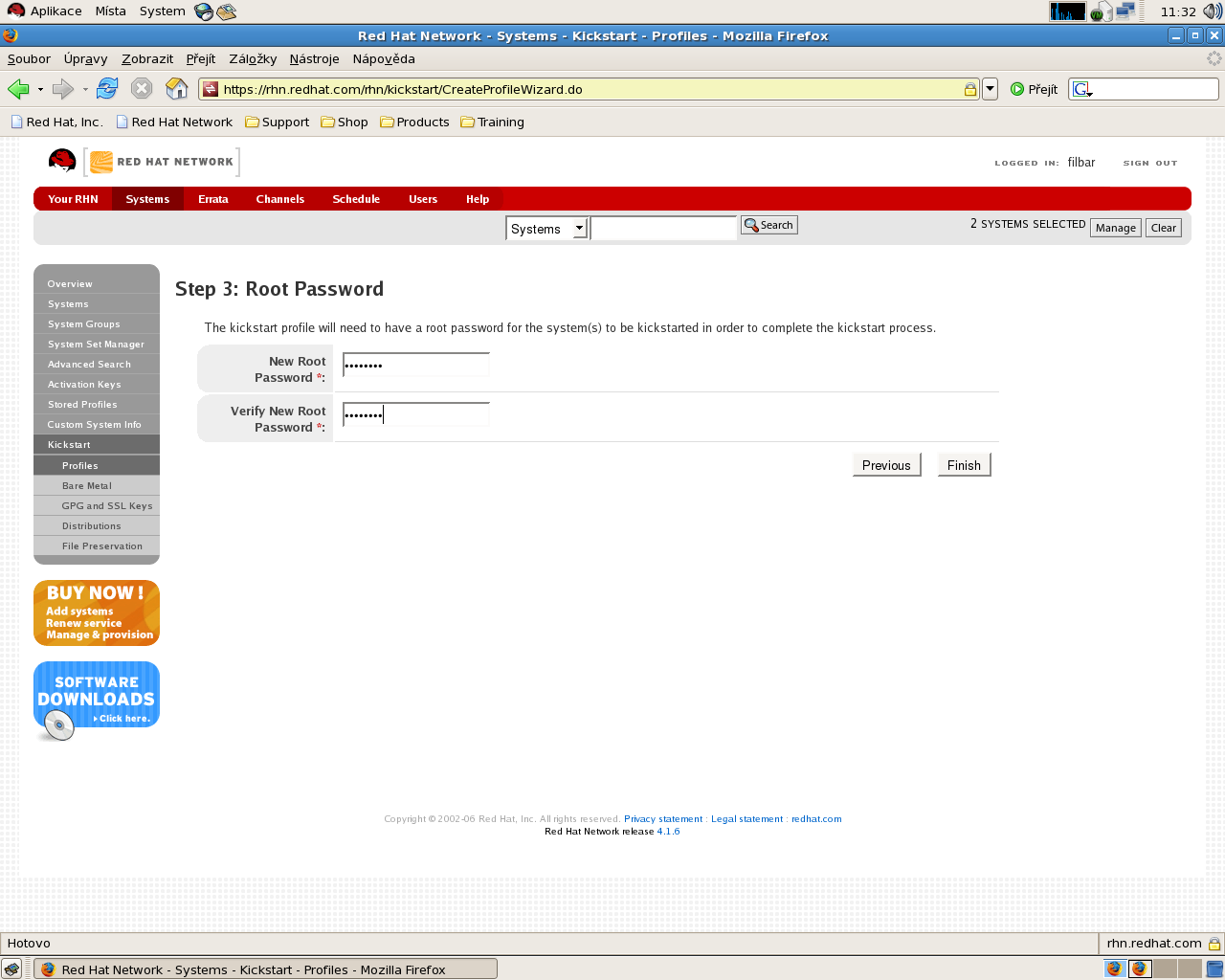Open Bare Metal under Kickstart
1225x980 pixels.
97,485
